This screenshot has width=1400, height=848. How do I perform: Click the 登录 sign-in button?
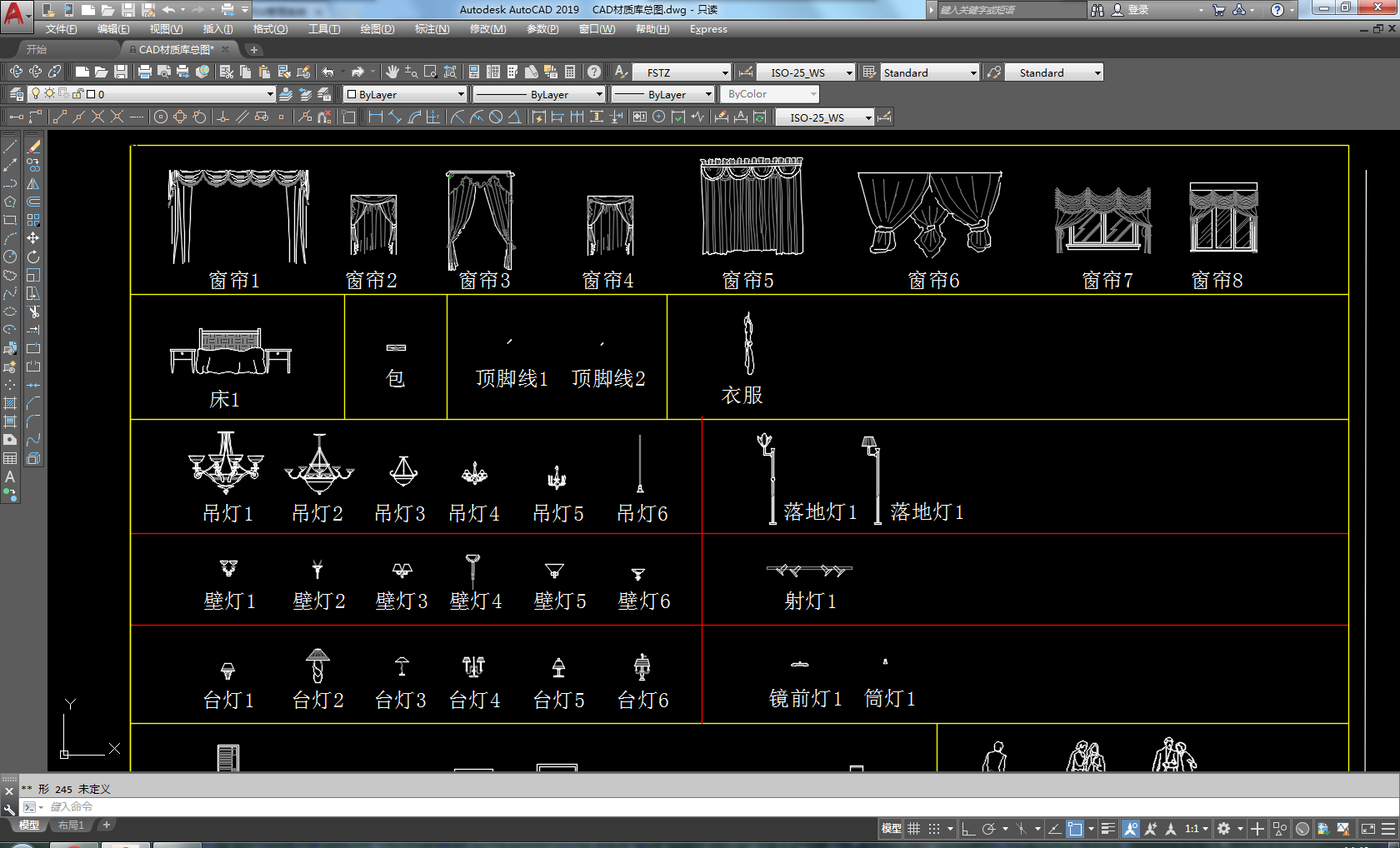(x=1132, y=10)
